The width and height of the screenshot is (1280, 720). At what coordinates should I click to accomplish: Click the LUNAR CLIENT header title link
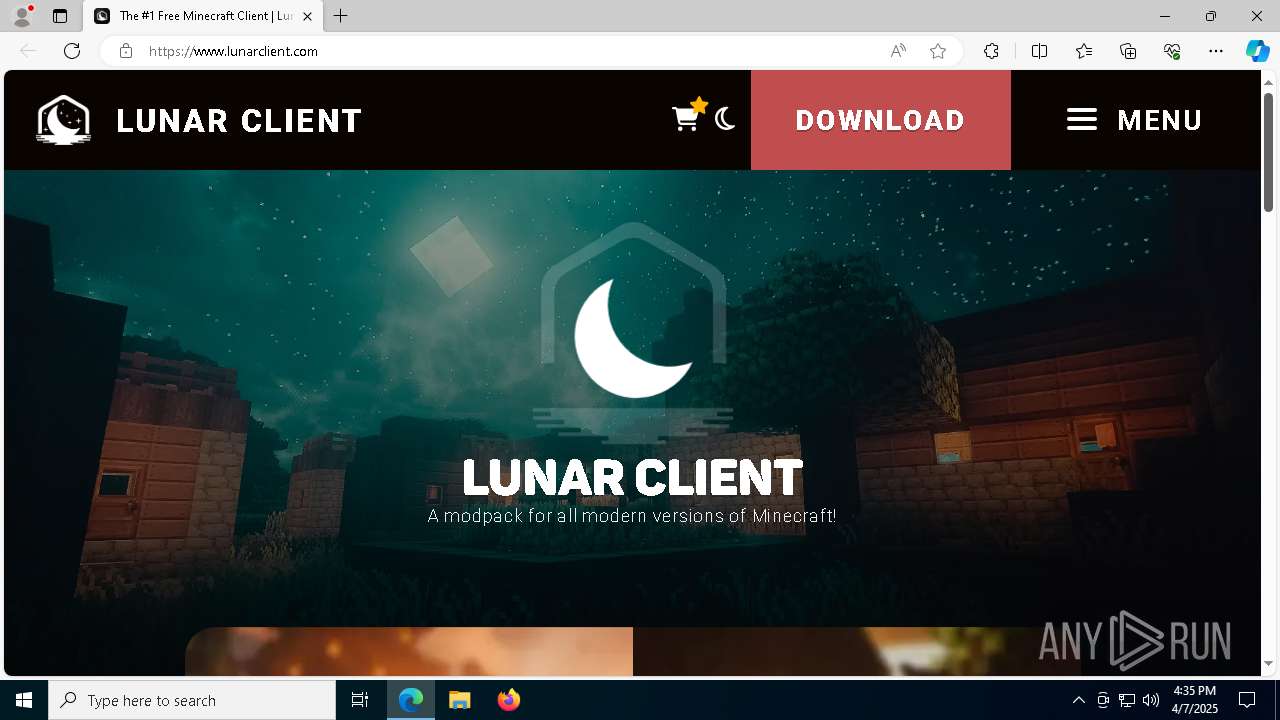(239, 121)
